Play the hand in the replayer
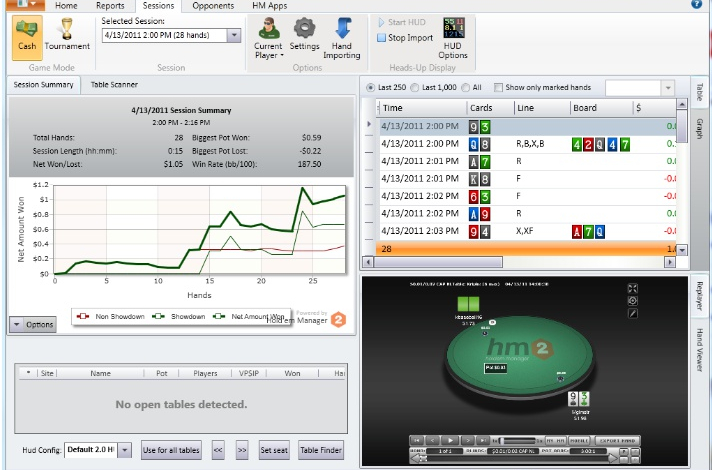 tap(450, 440)
